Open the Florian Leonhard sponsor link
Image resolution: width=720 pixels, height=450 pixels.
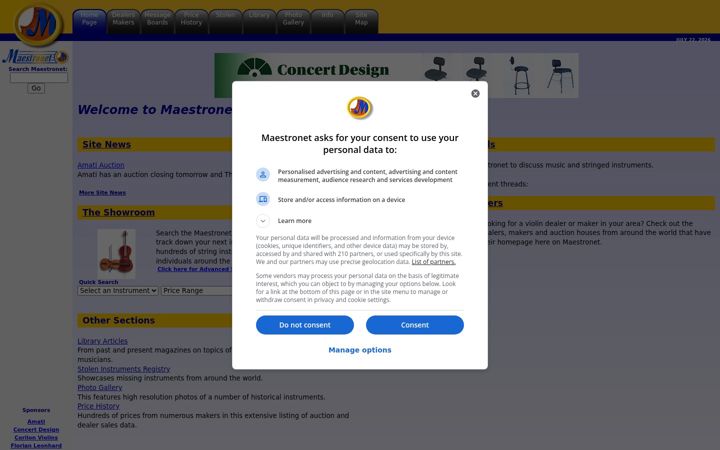click(36, 445)
